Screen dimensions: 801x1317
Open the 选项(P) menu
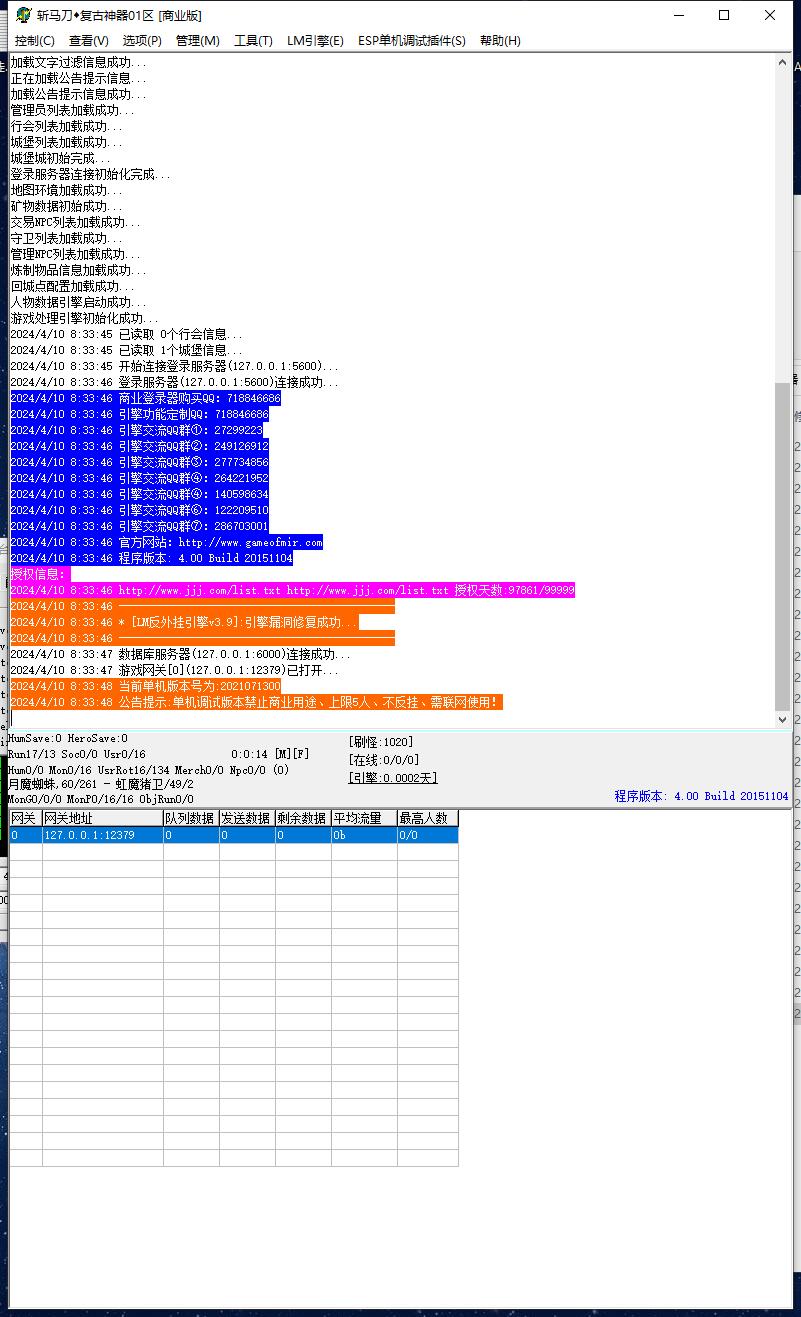[142, 41]
